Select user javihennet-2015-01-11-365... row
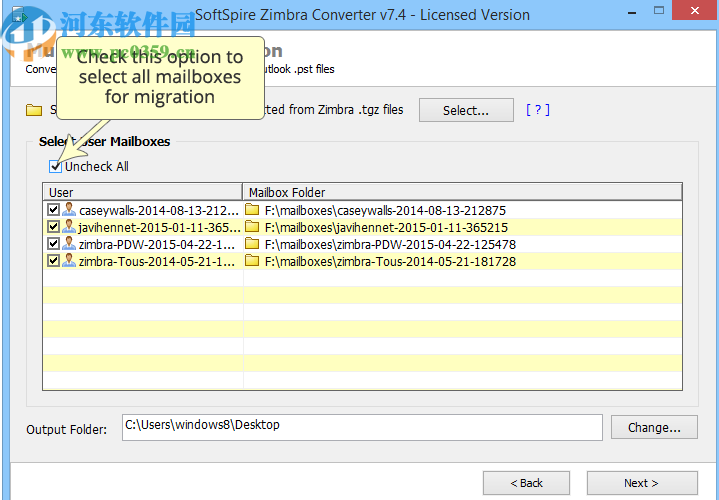 [159, 228]
